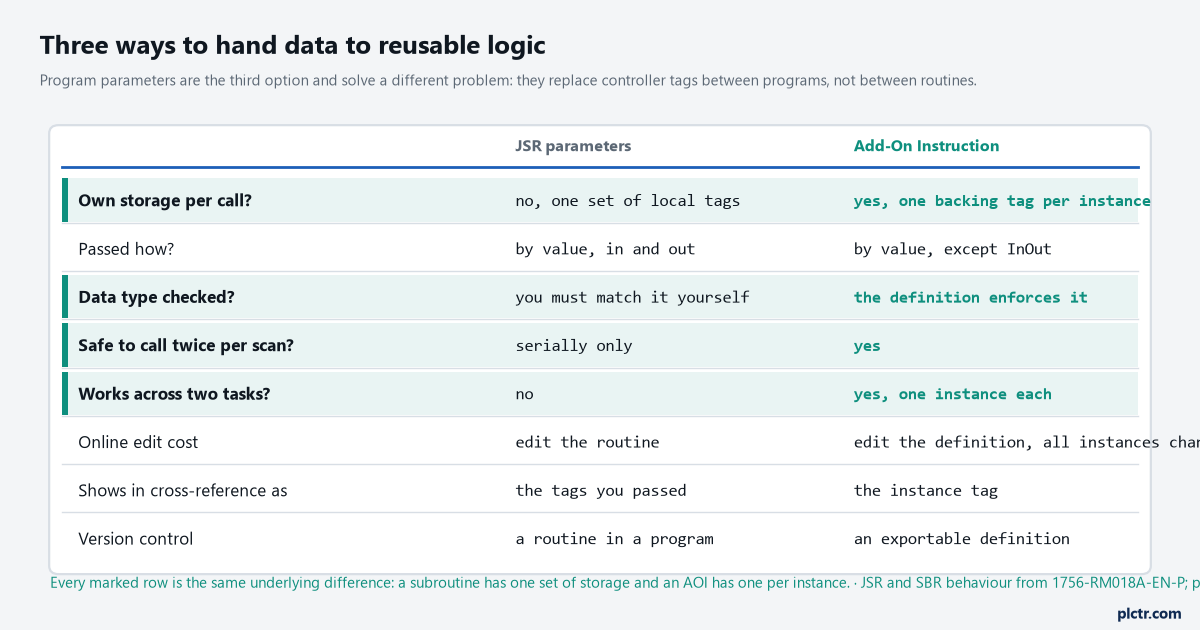Select the 'Add-On Instruction' column header
1200x630 pixels.
(x=926, y=146)
